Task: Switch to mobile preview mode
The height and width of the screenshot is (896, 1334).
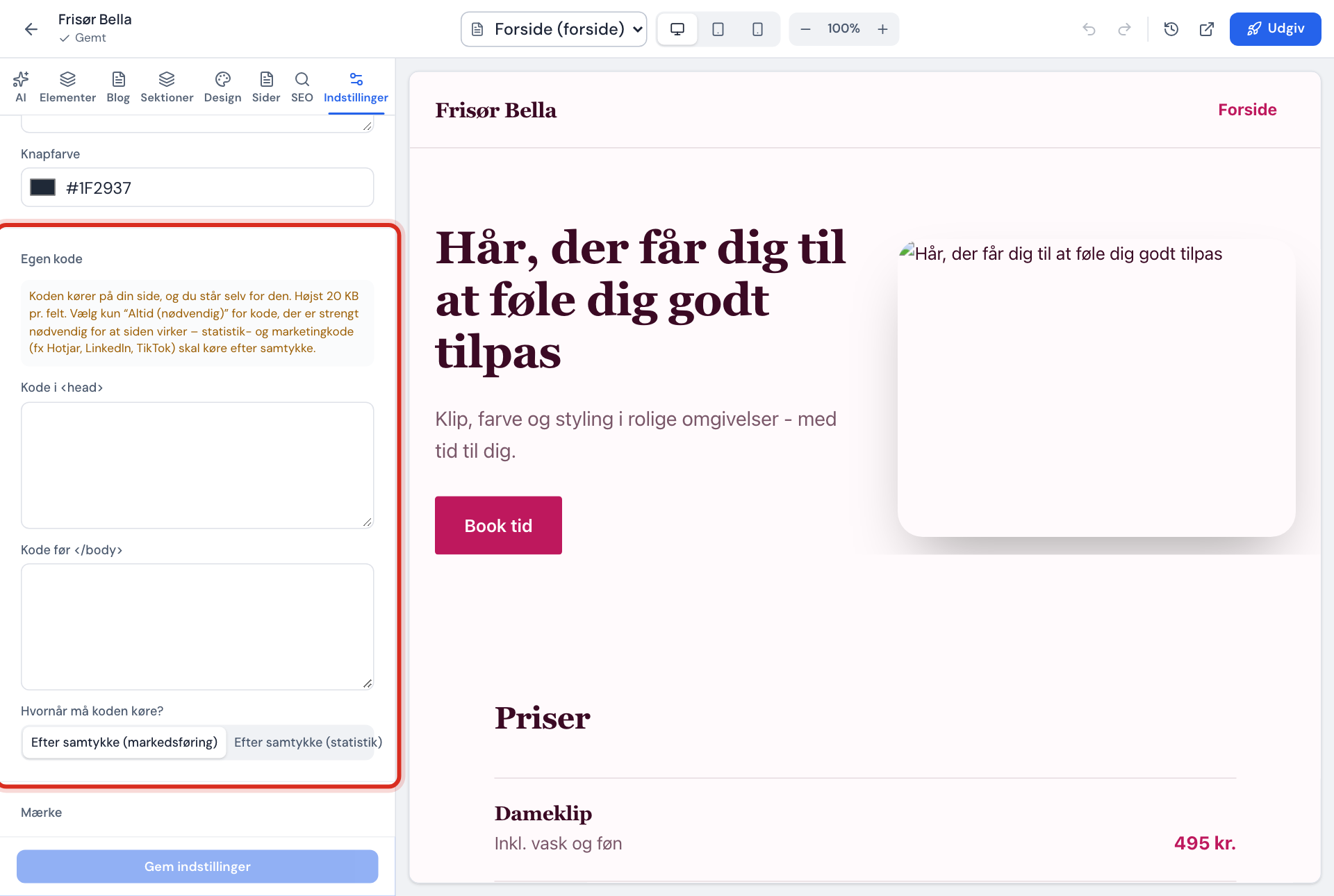Action: (757, 29)
